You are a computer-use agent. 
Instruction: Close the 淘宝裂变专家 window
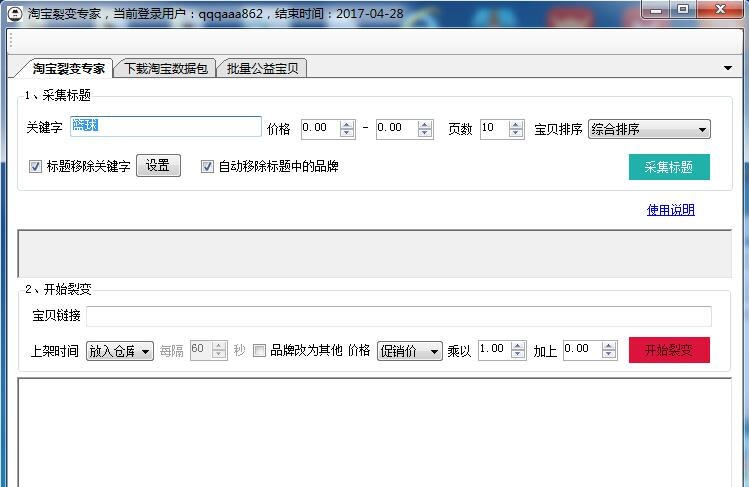721,10
